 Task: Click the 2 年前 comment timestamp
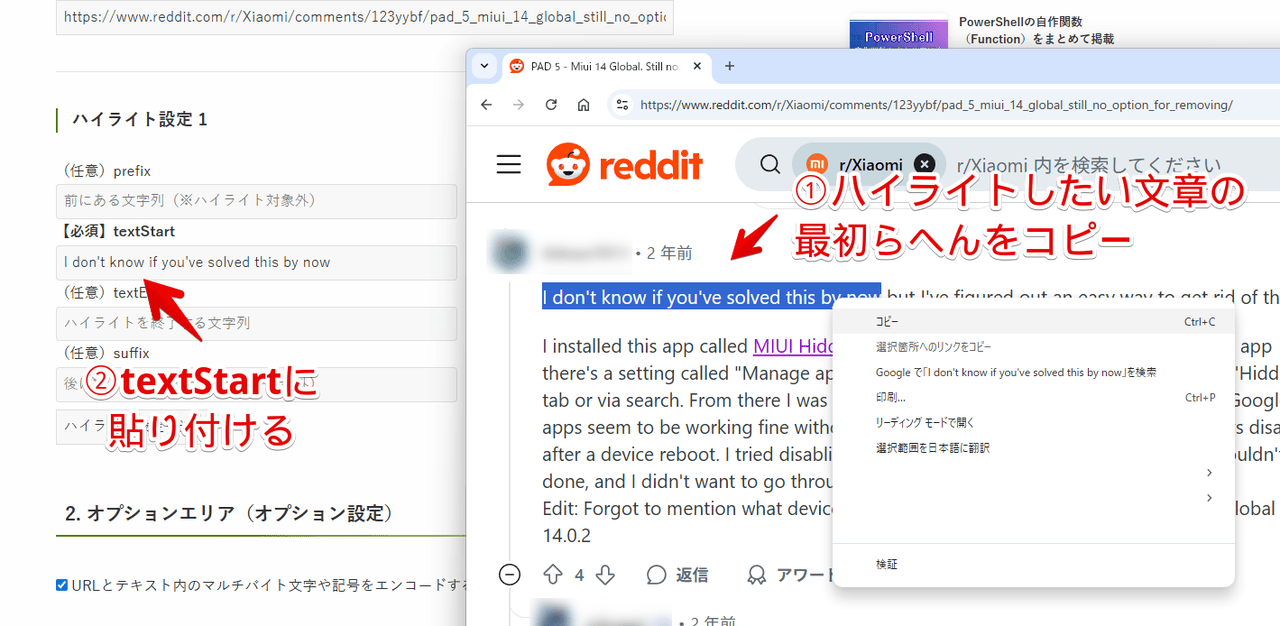tap(669, 253)
